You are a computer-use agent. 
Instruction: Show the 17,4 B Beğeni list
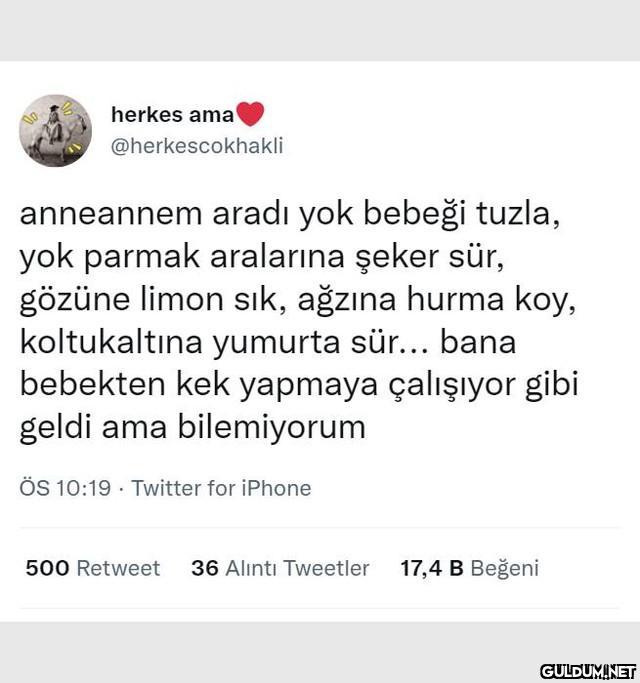(470, 568)
